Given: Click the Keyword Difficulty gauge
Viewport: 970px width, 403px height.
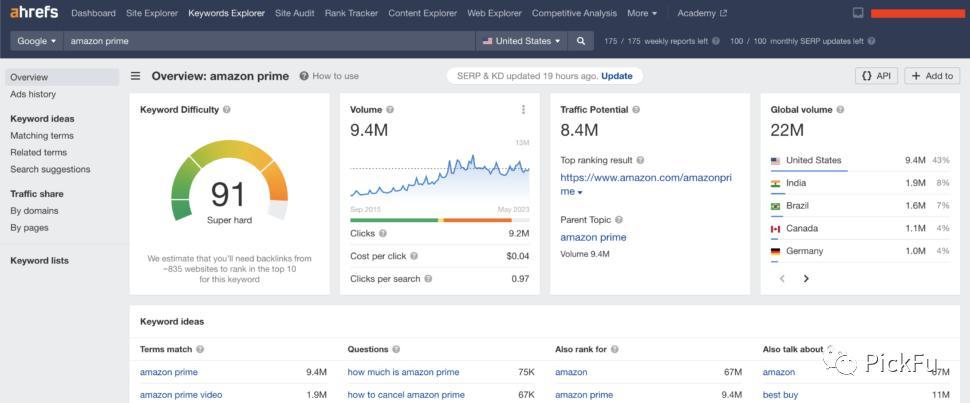Looking at the screenshot, I should 230,181.
